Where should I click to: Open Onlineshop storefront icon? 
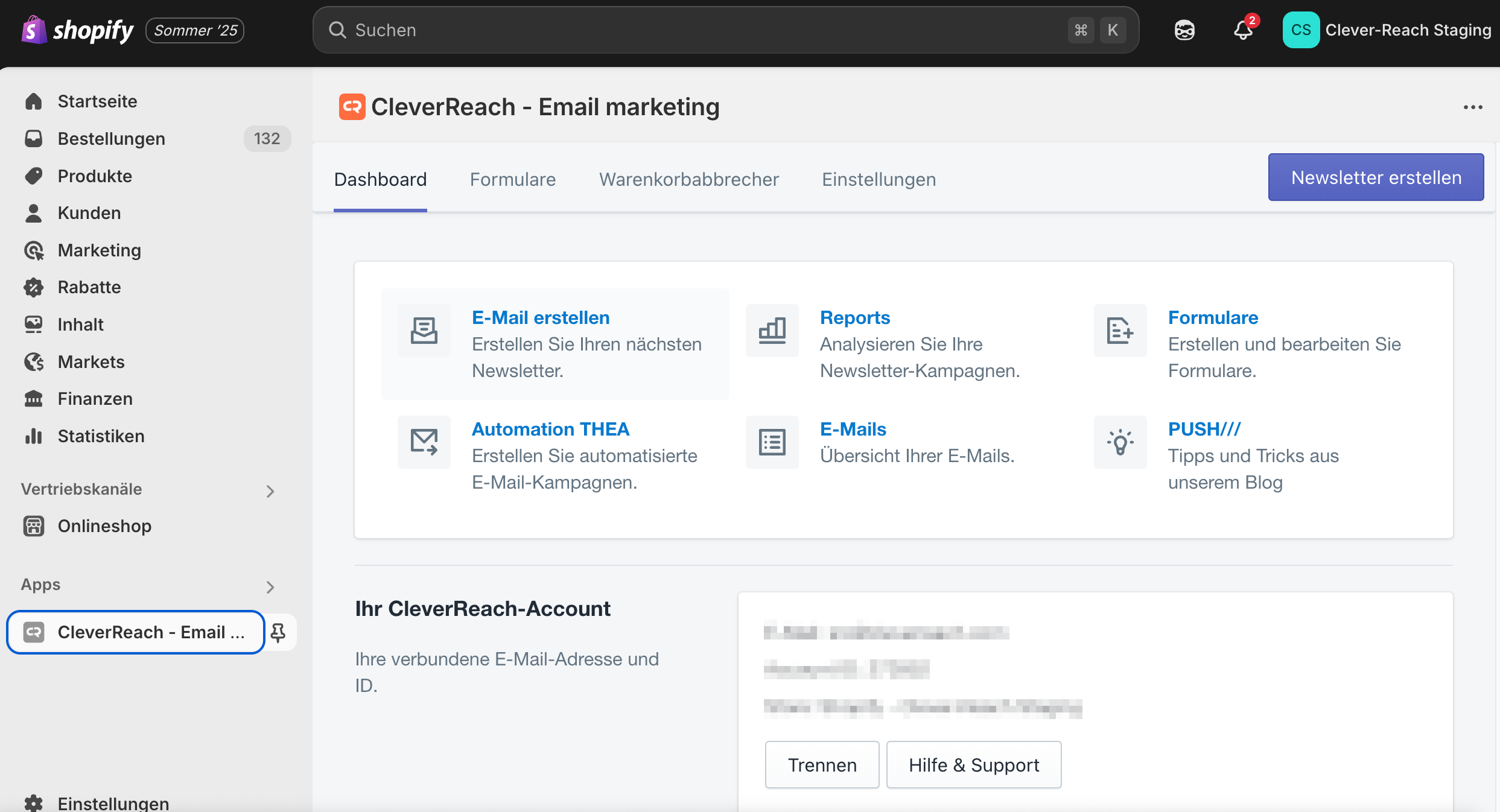coord(34,526)
